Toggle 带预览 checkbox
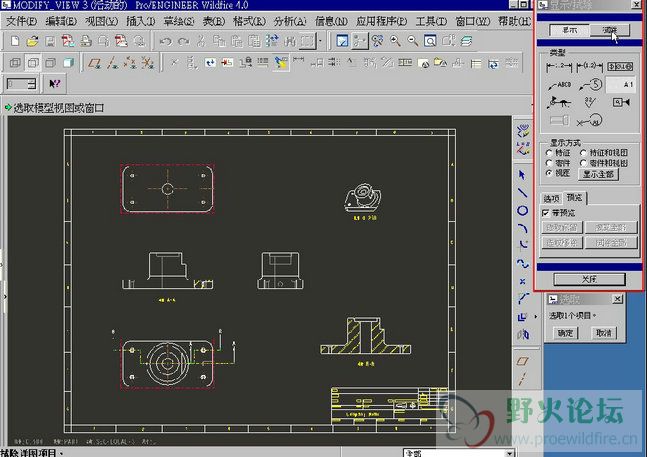This screenshot has height=457, width=647. click(x=545, y=213)
